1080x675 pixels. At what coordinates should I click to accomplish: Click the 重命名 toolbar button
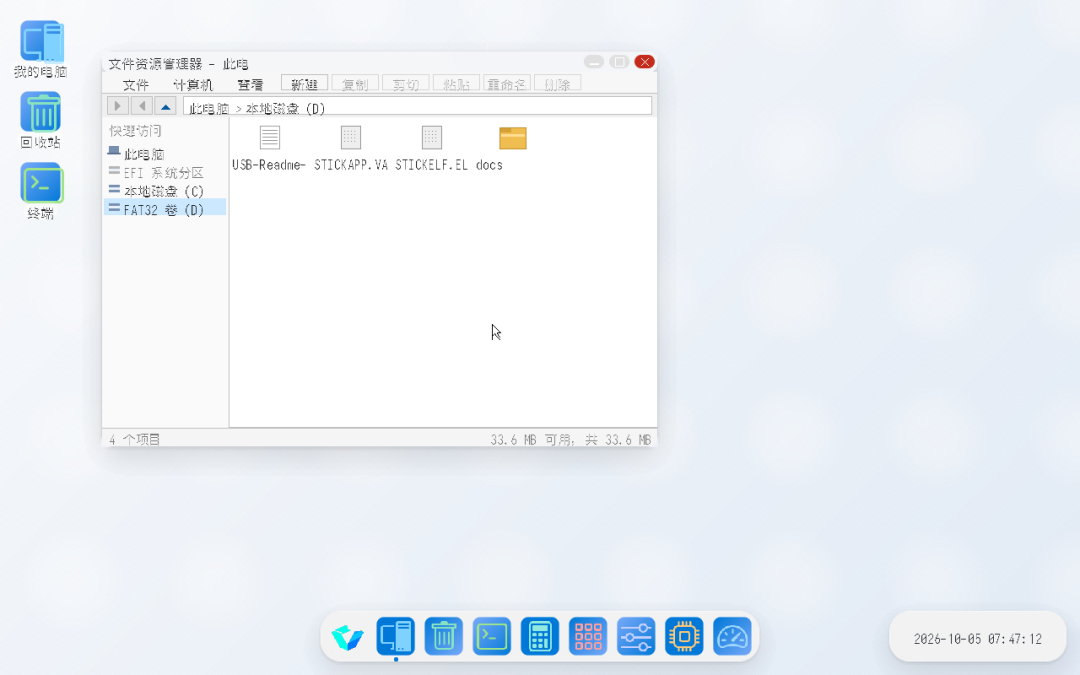[x=506, y=84]
